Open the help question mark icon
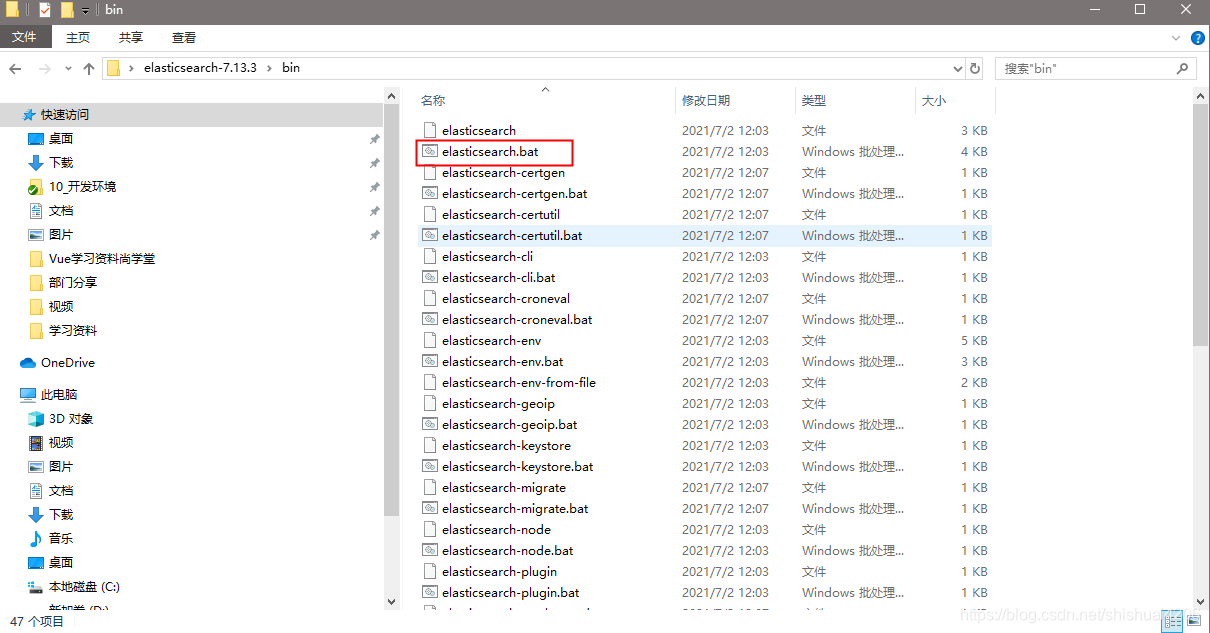This screenshot has height=633, width=1210. 1197,38
